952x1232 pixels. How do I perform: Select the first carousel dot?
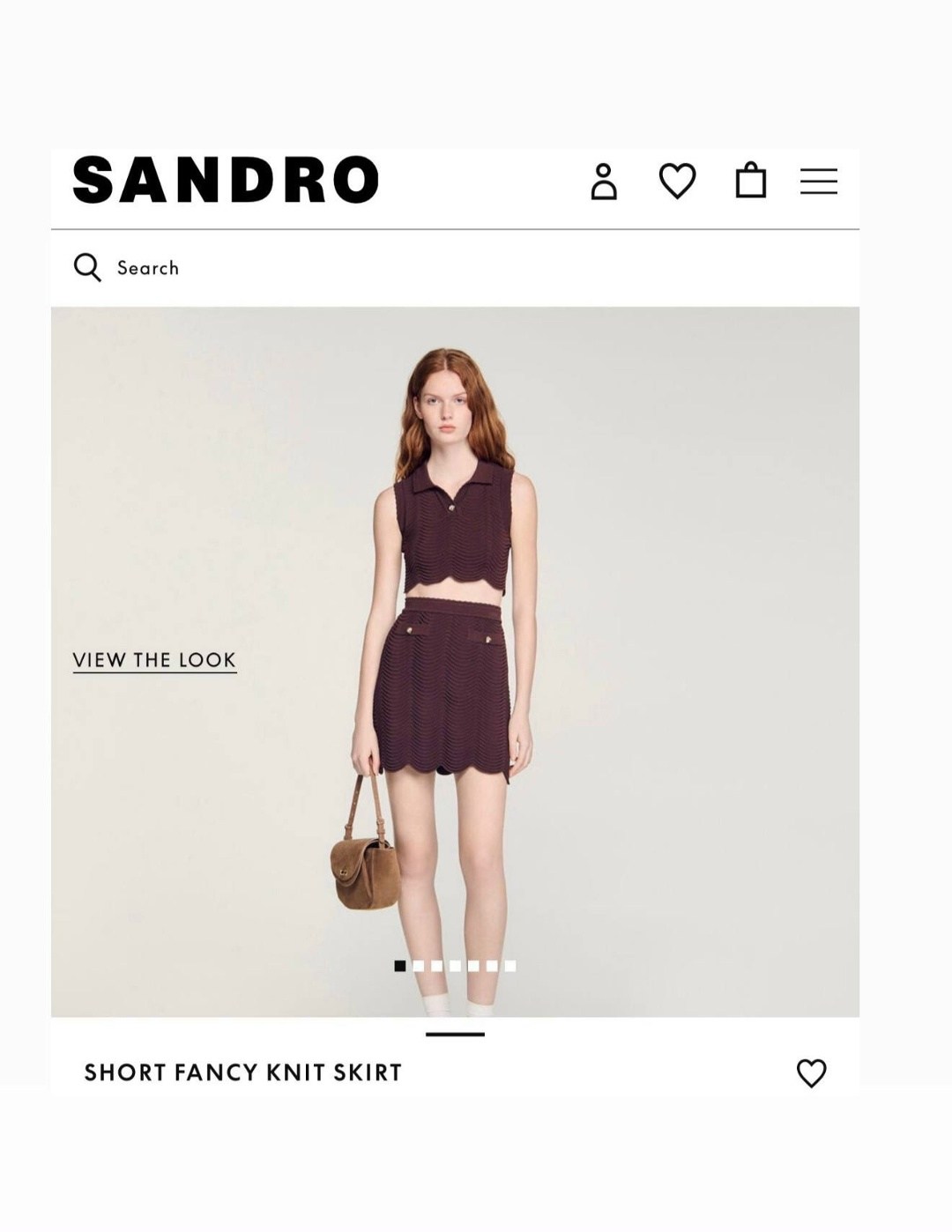(400, 966)
